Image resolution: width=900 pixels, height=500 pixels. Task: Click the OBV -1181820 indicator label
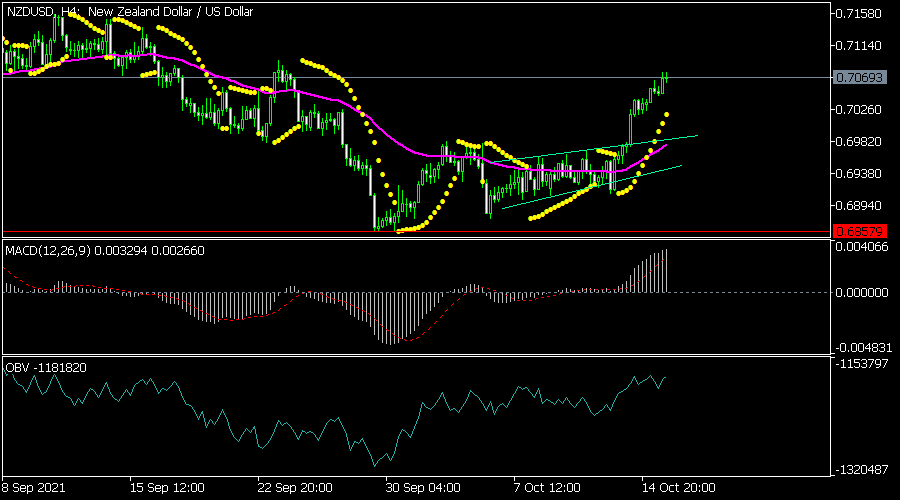pyautogui.click(x=46, y=367)
